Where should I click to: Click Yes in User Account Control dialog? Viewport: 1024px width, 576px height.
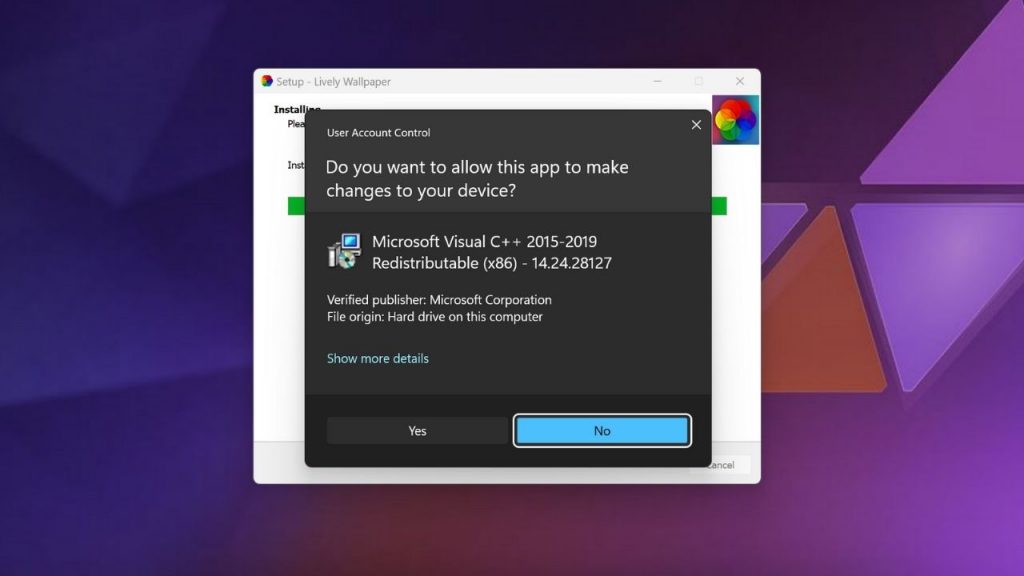click(x=417, y=431)
